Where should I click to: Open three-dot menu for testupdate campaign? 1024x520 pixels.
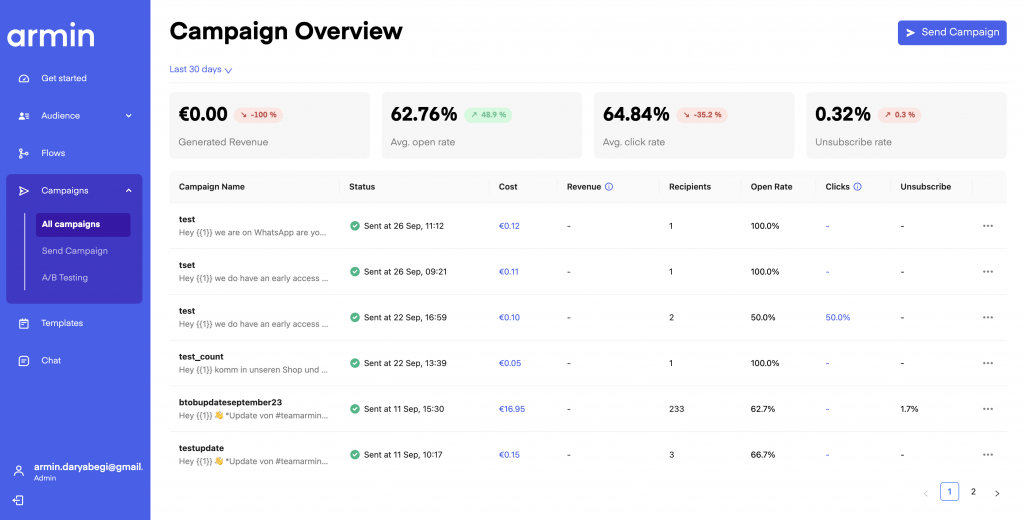[x=987, y=455]
